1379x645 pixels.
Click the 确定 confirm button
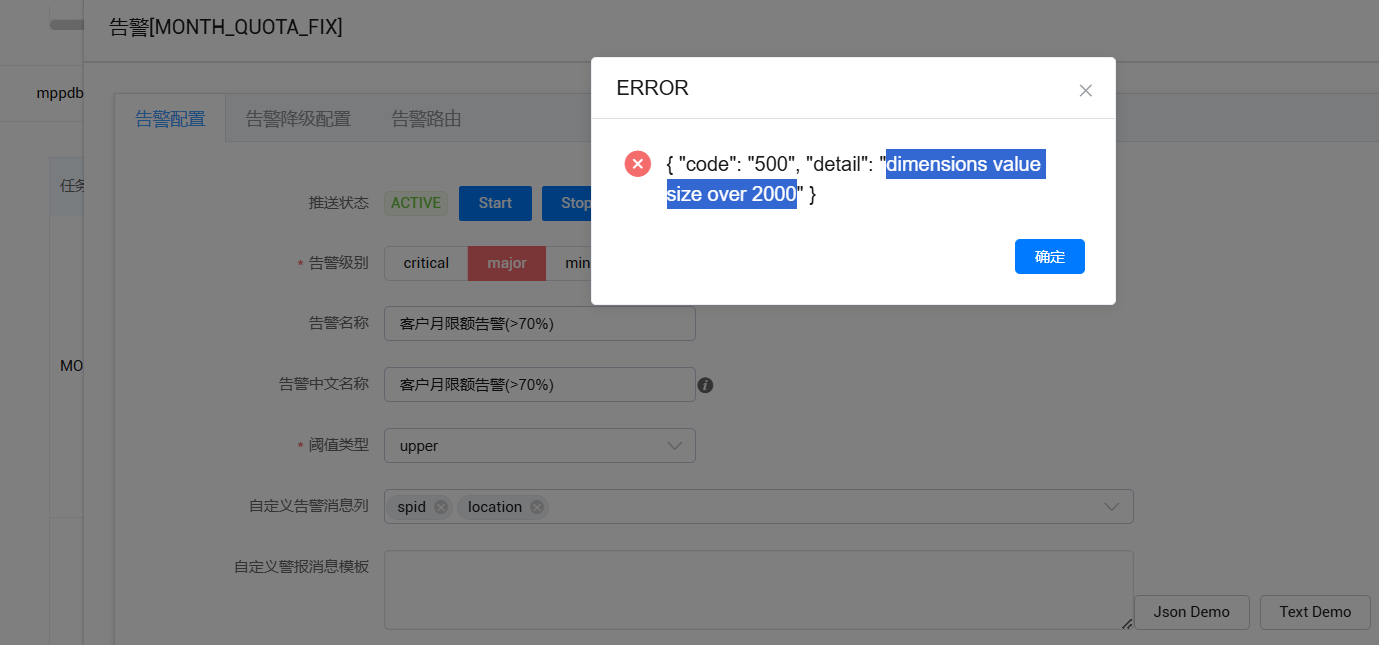point(1049,256)
